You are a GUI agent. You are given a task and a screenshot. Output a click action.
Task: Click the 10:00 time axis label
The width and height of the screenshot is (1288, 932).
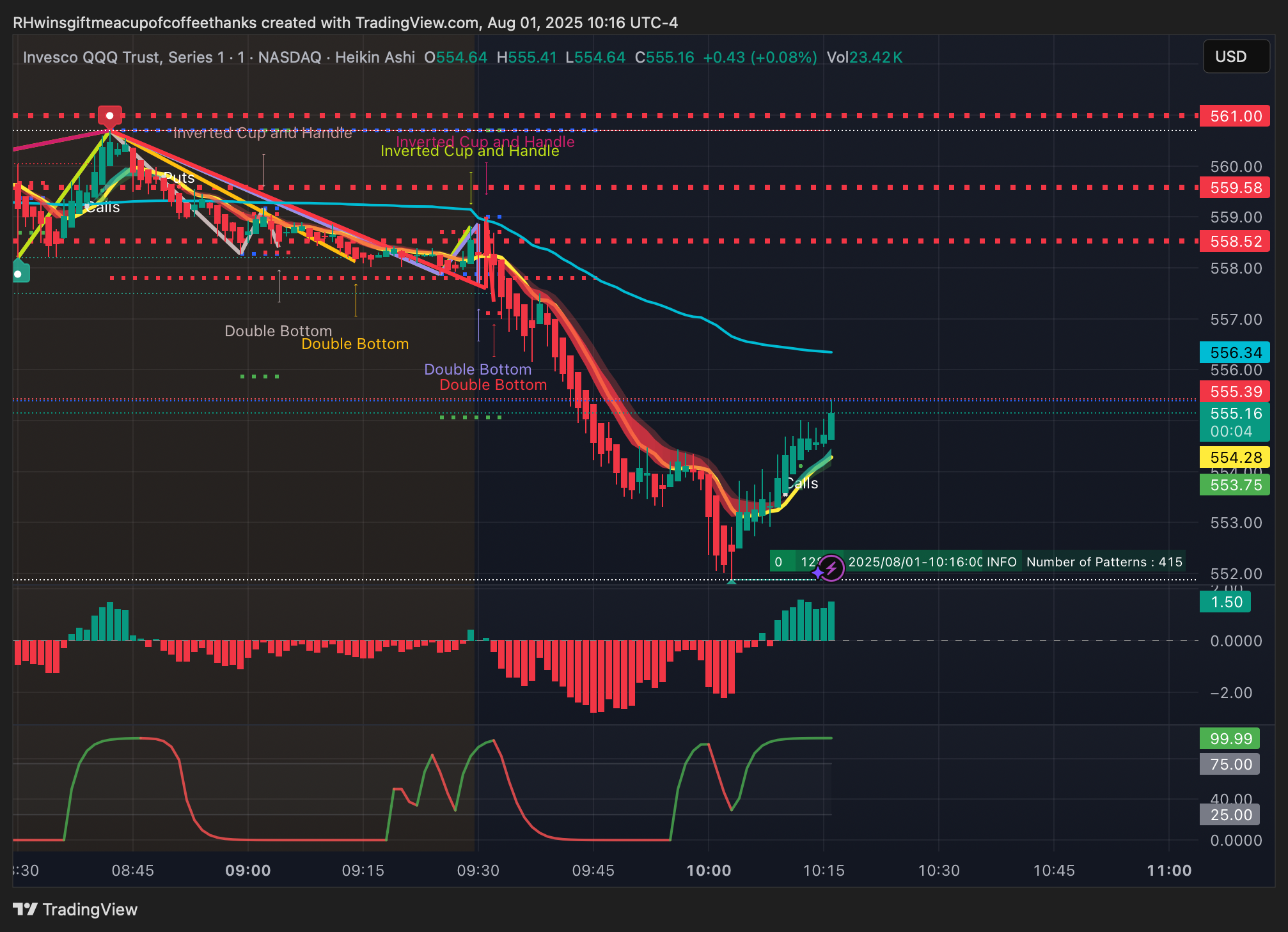(x=709, y=871)
